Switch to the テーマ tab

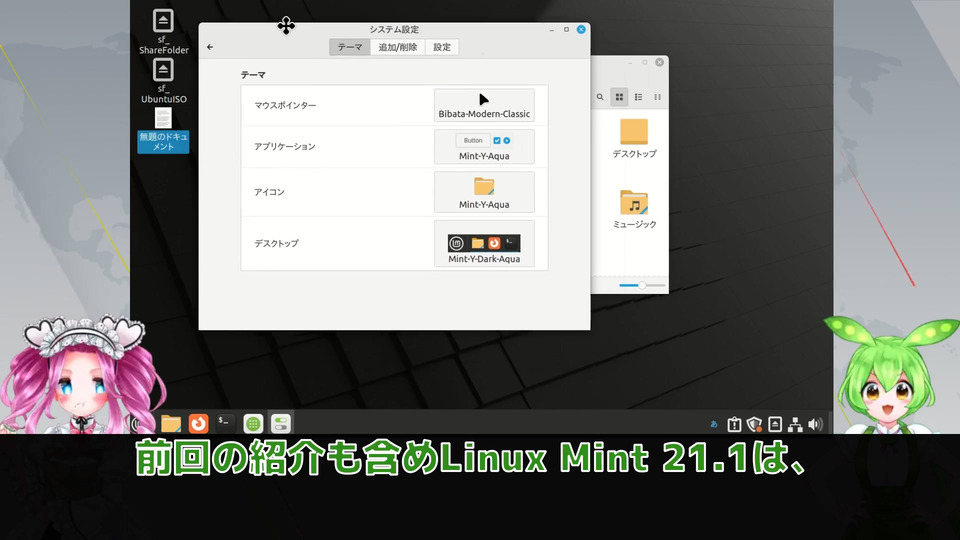tap(350, 47)
